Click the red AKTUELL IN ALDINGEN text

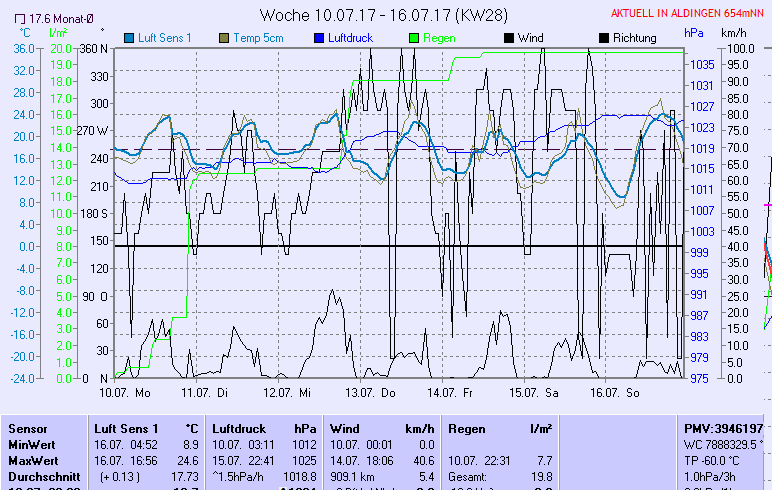pos(689,14)
